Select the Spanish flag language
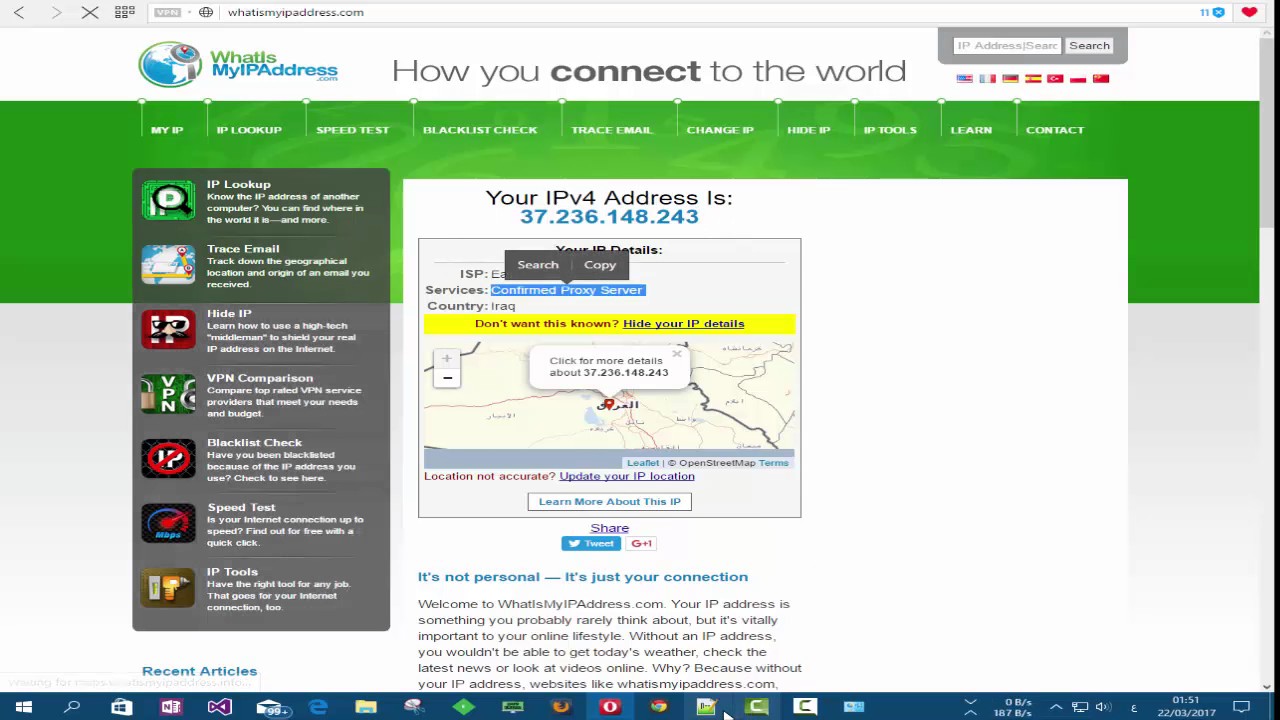The image size is (1280, 720). pos(1033,78)
